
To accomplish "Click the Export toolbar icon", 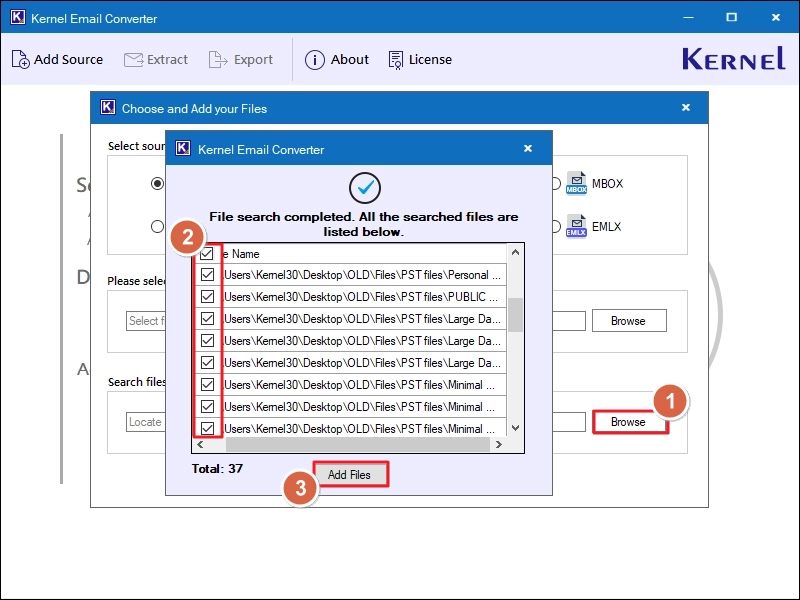I will pyautogui.click(x=218, y=60).
